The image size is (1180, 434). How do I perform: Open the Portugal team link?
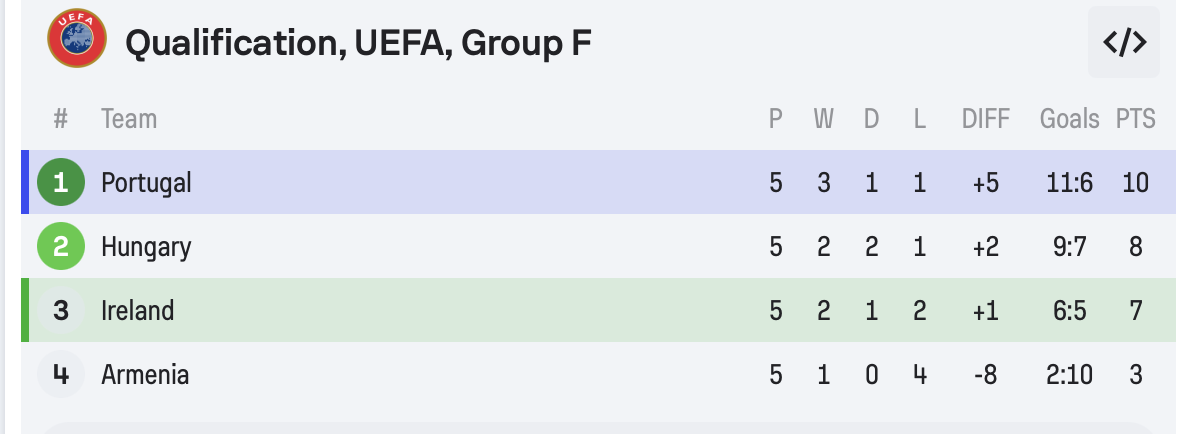(146, 182)
